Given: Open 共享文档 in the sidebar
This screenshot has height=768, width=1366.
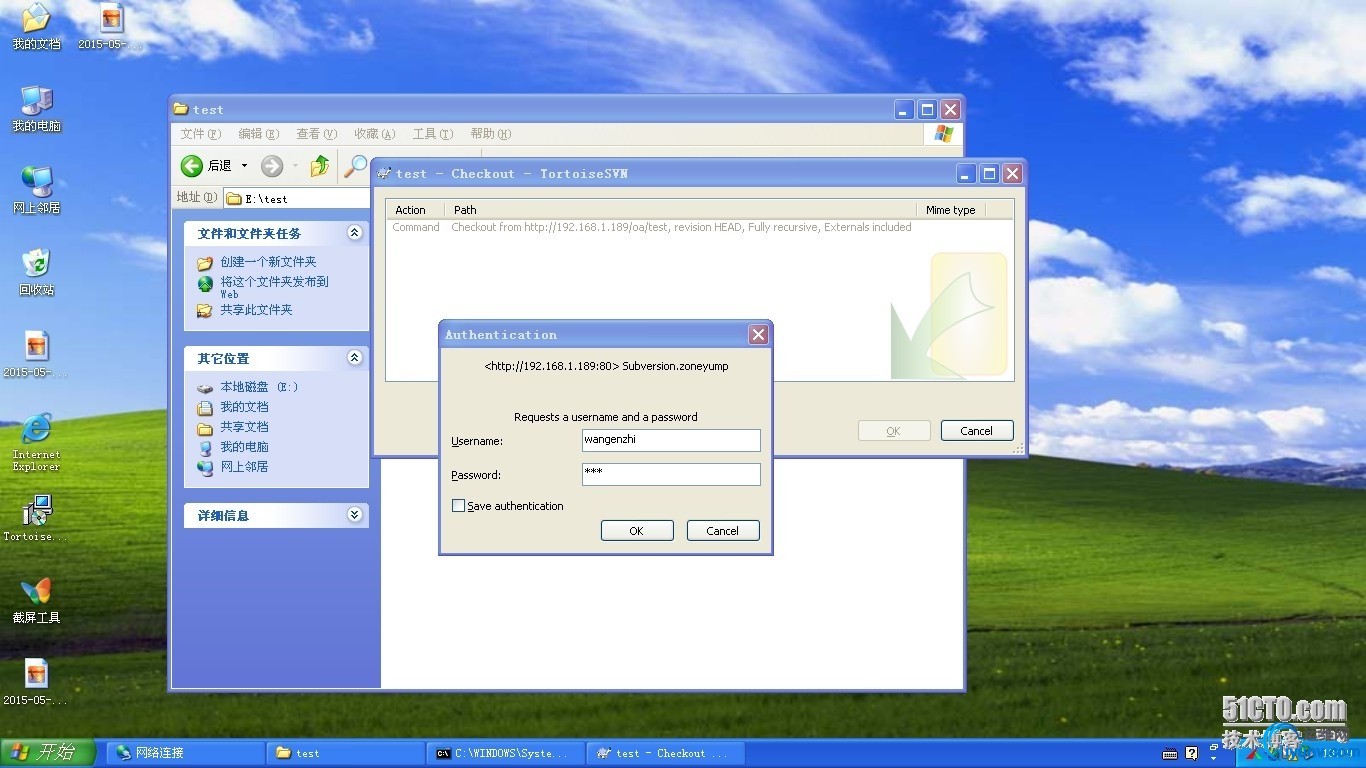Looking at the screenshot, I should tap(244, 427).
